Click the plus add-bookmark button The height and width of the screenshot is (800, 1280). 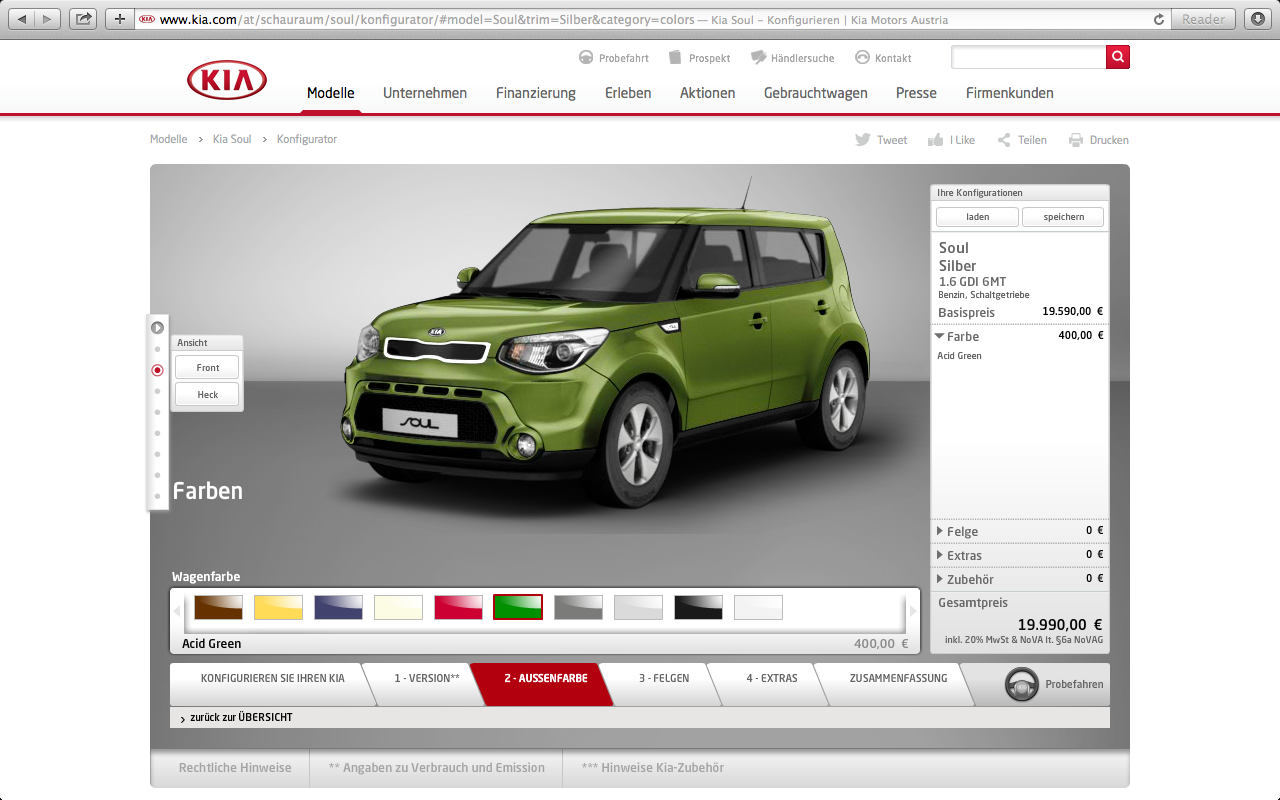tap(119, 19)
